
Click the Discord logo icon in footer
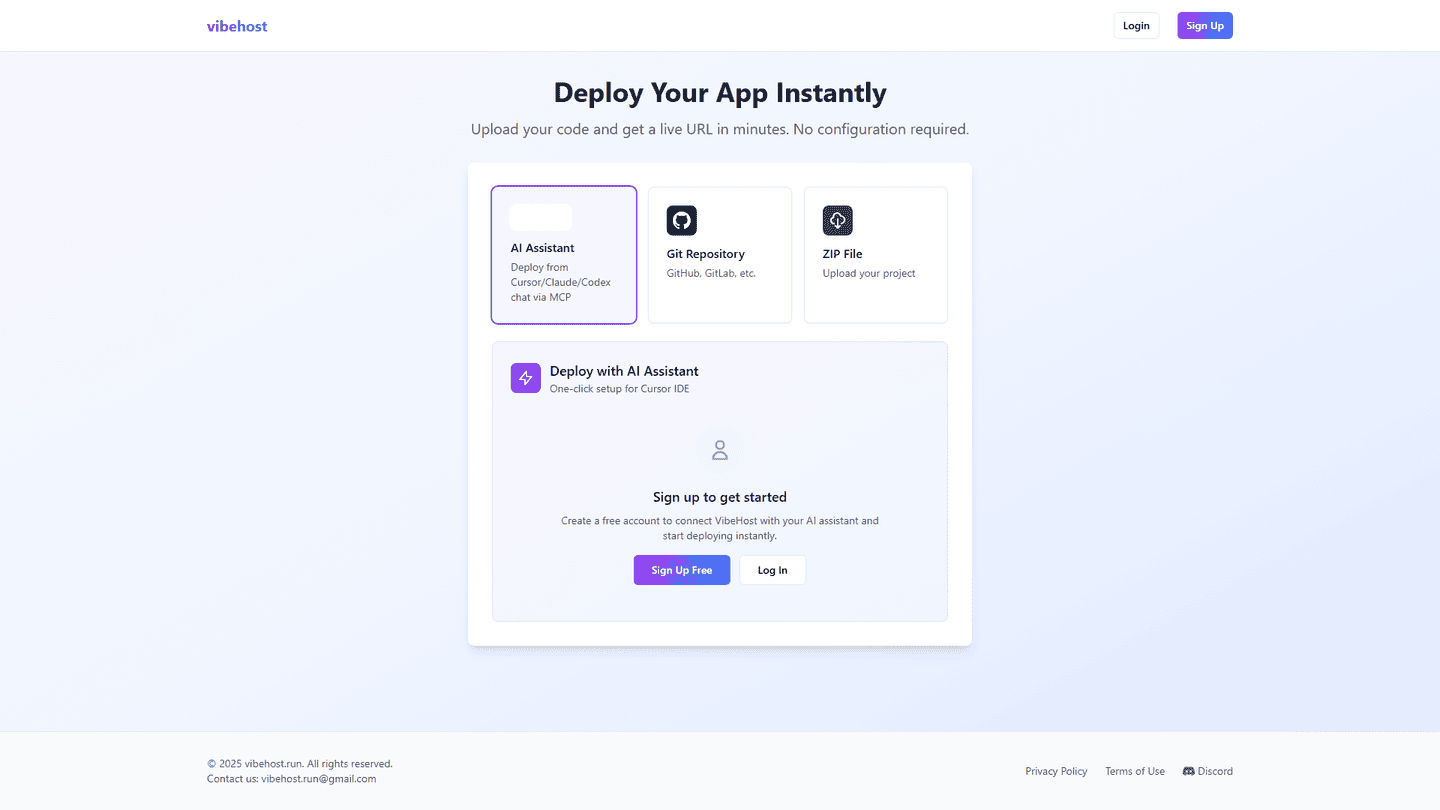pyautogui.click(x=1189, y=771)
